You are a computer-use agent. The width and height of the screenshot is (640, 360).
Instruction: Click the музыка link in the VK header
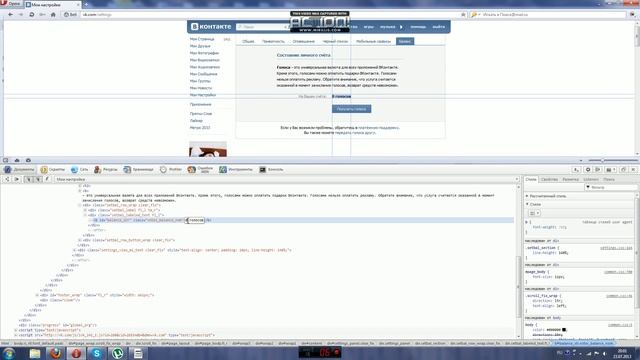point(387,27)
